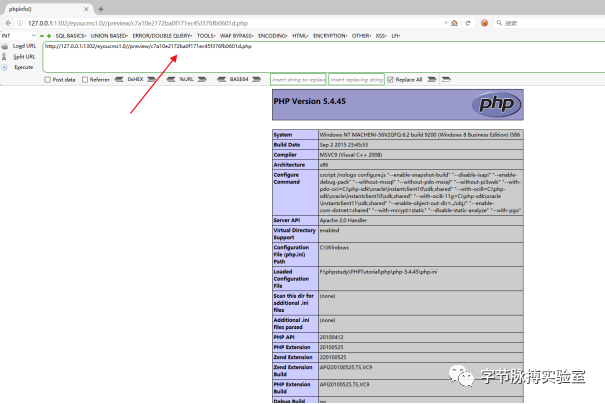Enable the Post data checkbox
Screen dimensions: 605x404
47,80
